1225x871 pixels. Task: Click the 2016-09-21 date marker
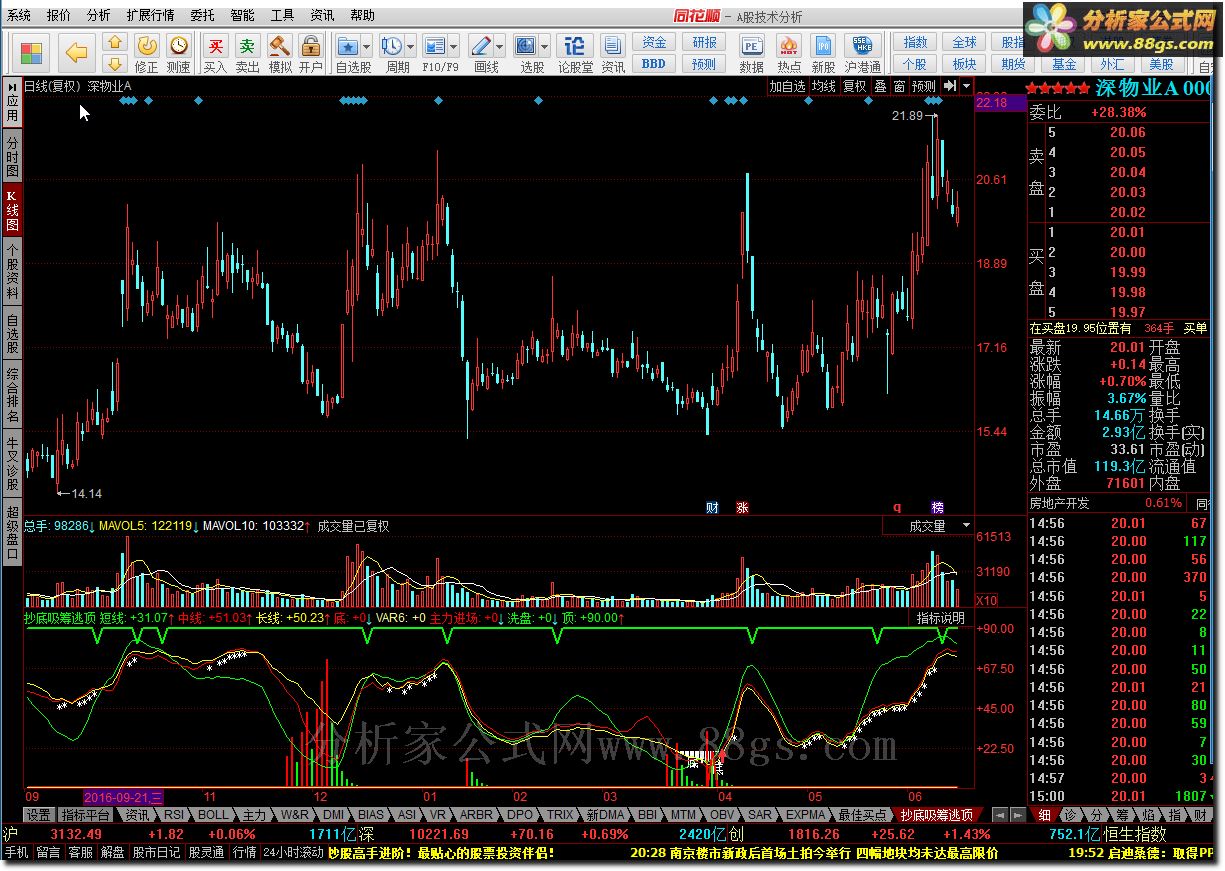tap(124, 797)
